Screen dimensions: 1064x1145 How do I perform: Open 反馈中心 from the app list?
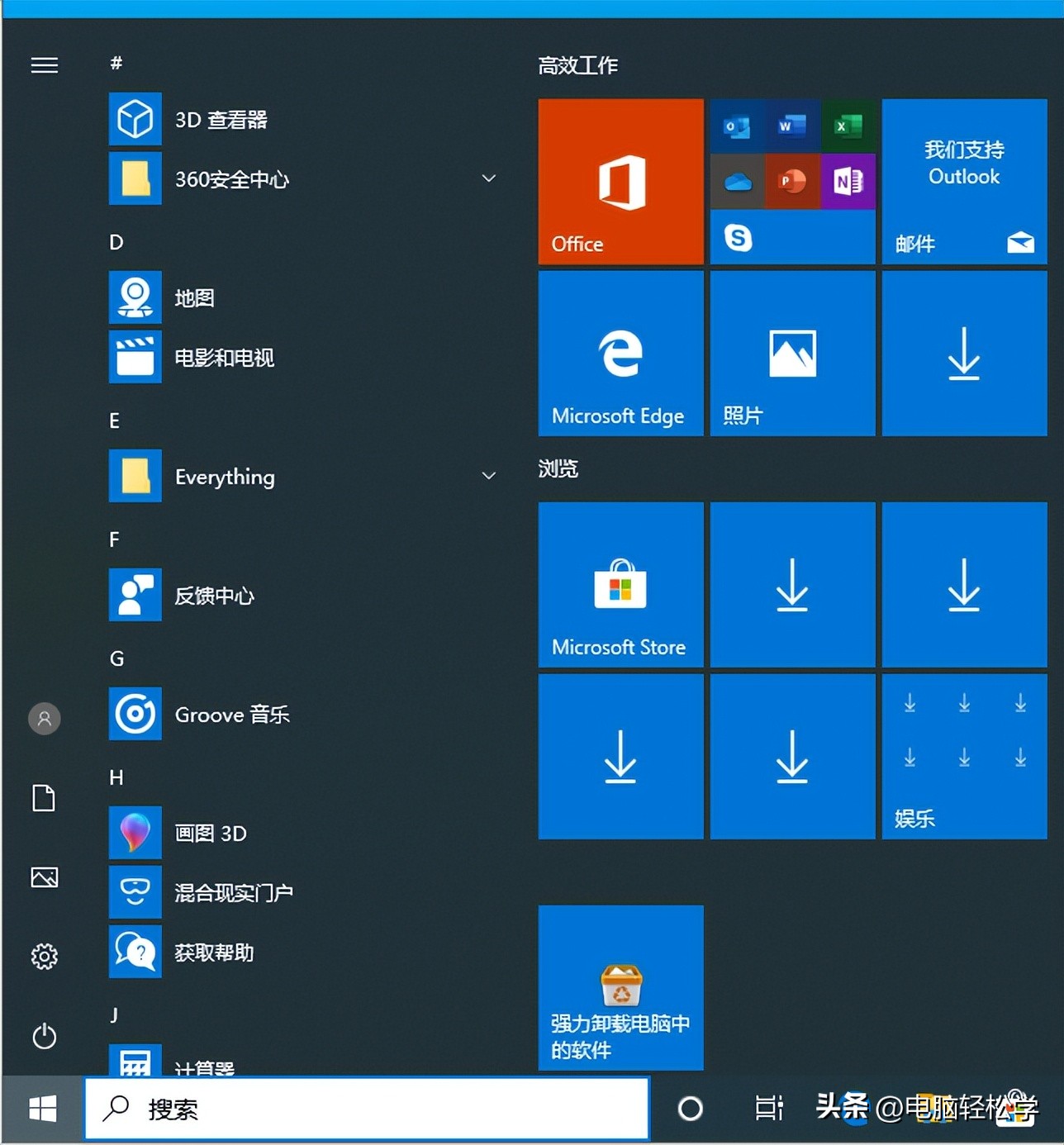302,596
